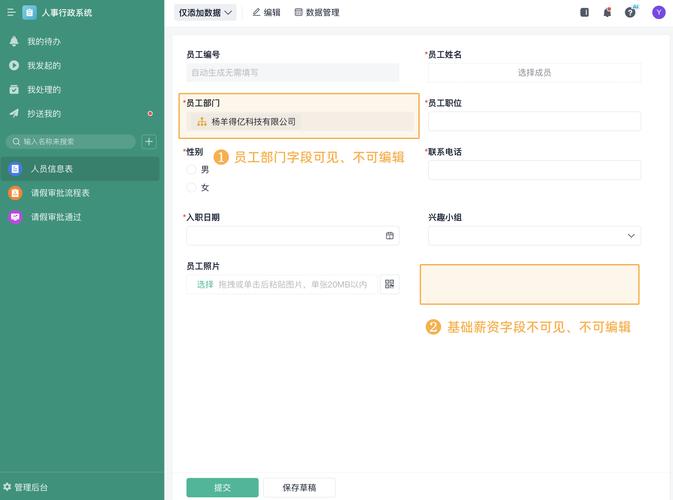Click the 编辑 pencil icon

(256, 12)
